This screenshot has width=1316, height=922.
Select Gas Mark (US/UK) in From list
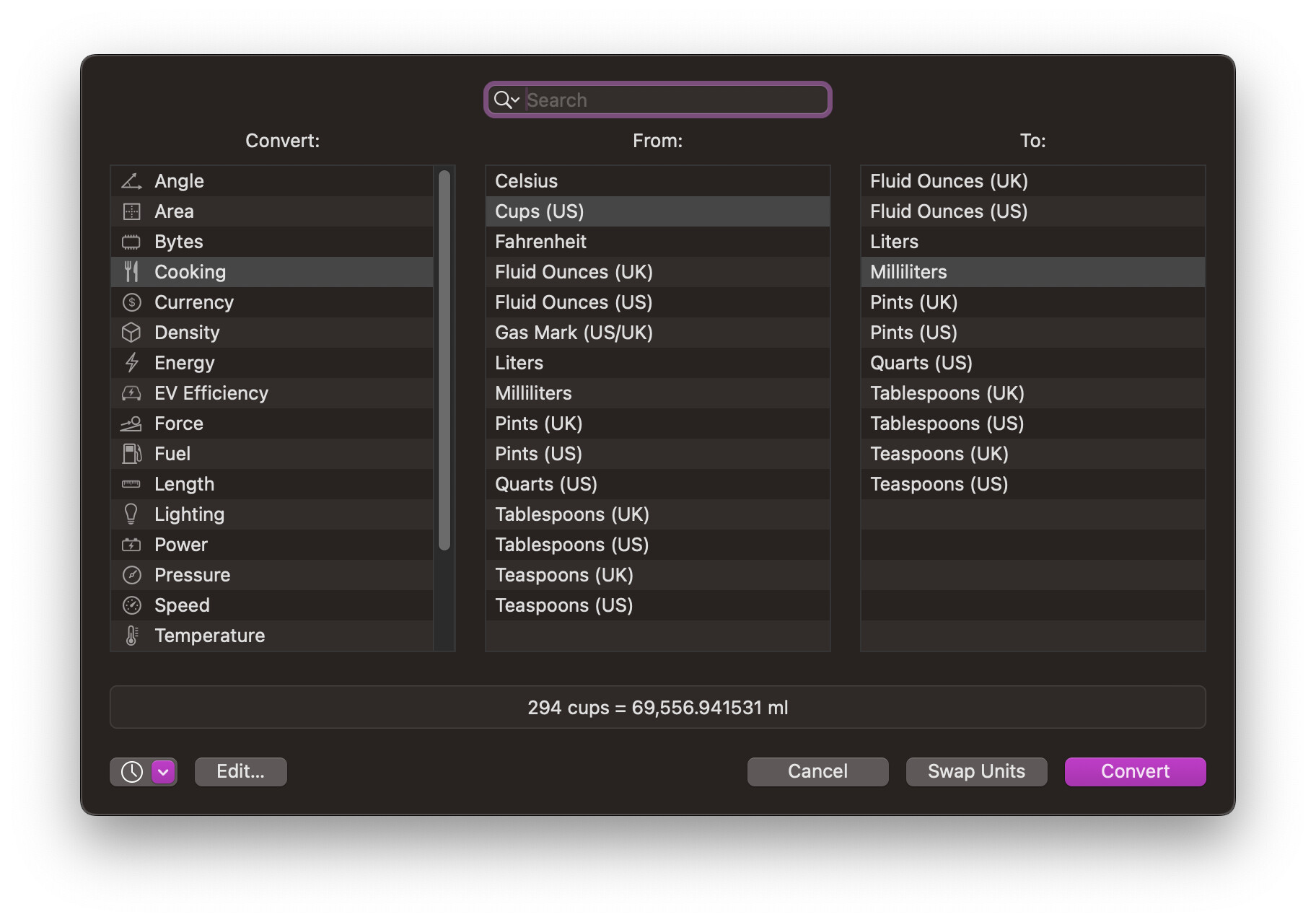point(658,333)
